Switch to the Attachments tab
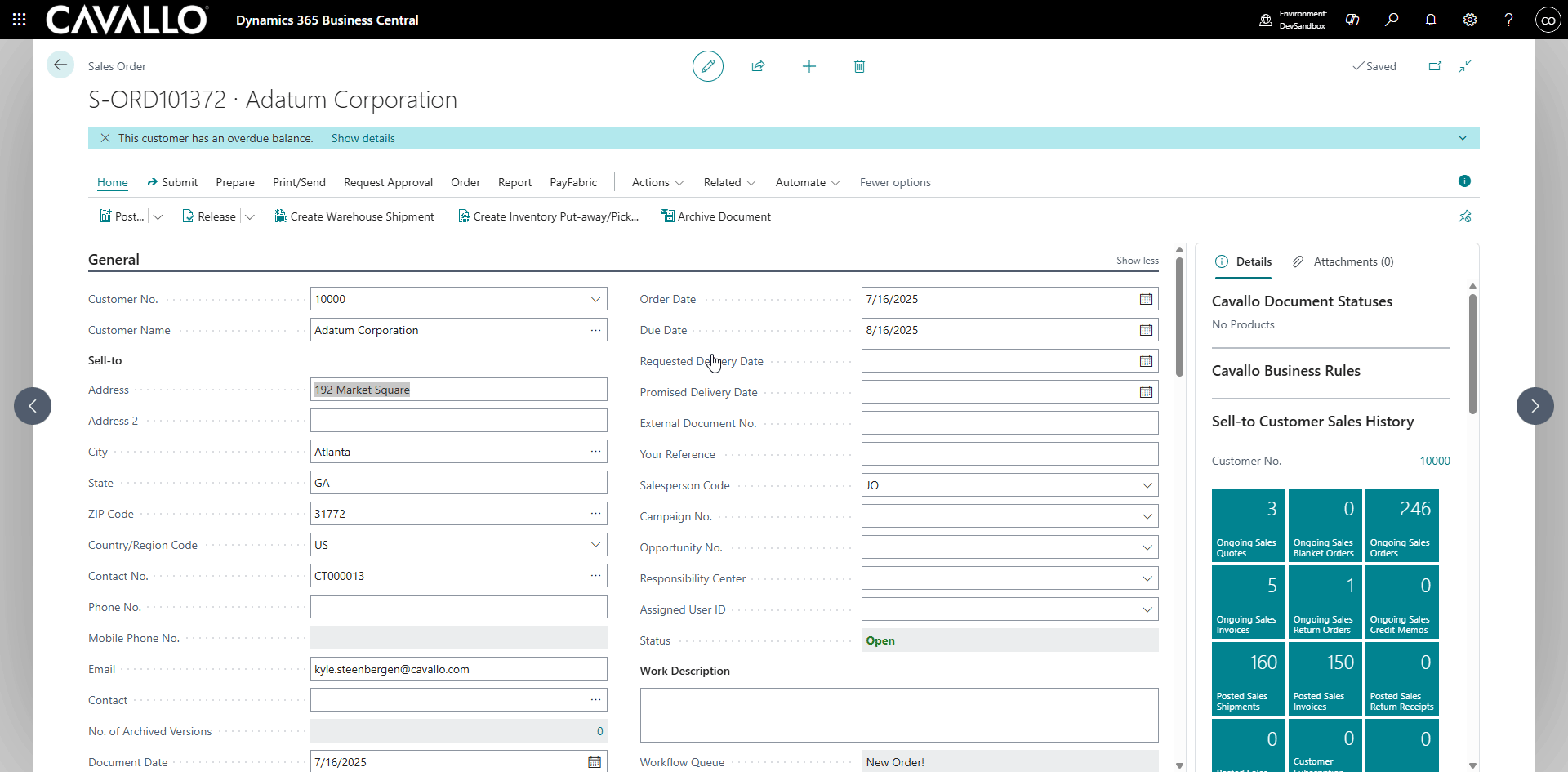 point(1343,261)
